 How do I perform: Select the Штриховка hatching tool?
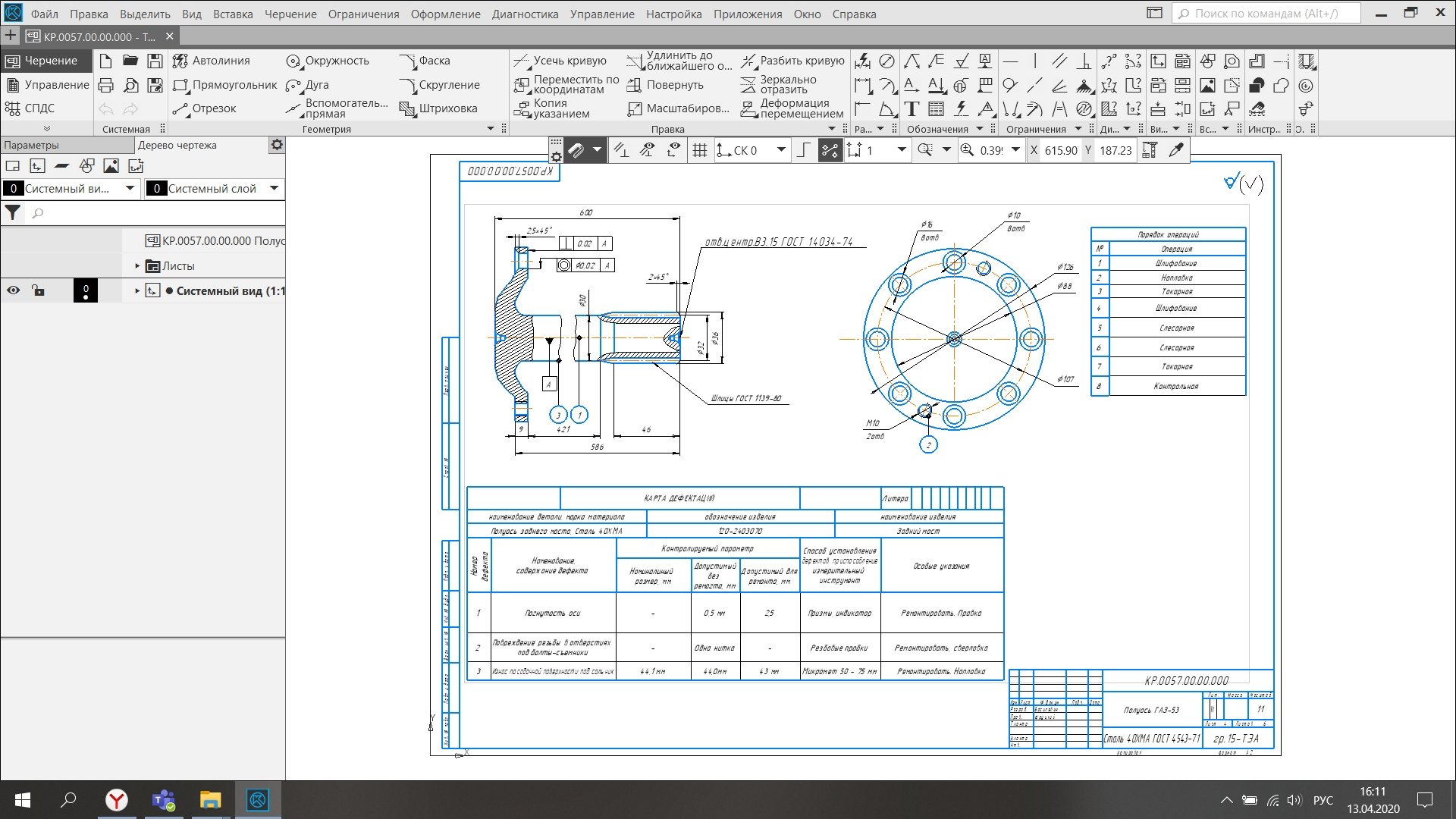click(x=438, y=108)
